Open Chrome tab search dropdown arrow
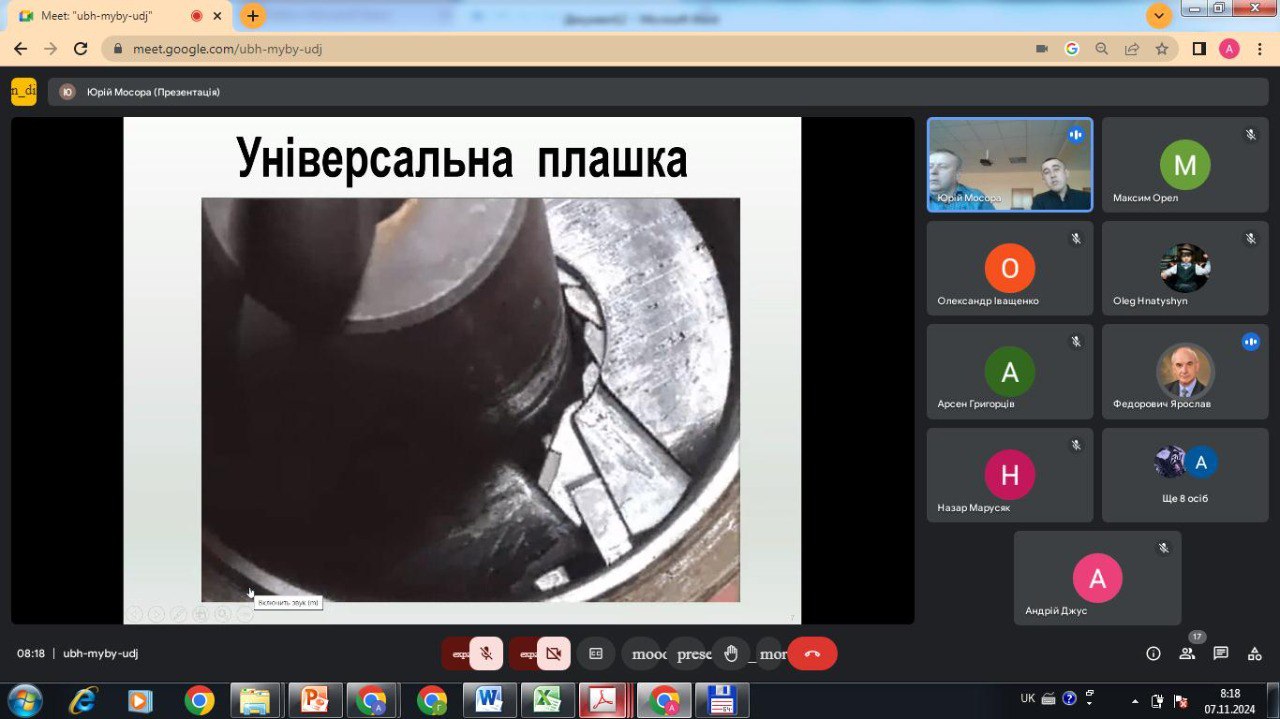 (x=1159, y=16)
